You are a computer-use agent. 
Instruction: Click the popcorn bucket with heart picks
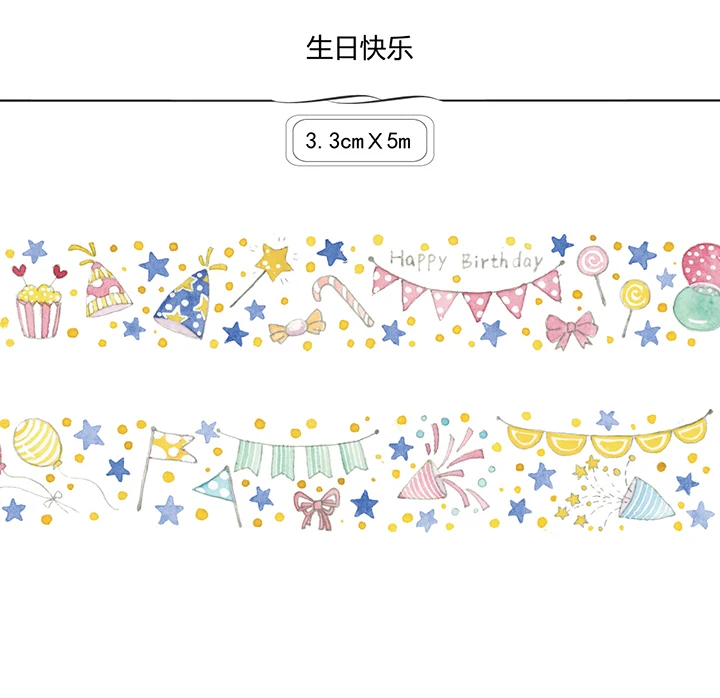click(39, 301)
